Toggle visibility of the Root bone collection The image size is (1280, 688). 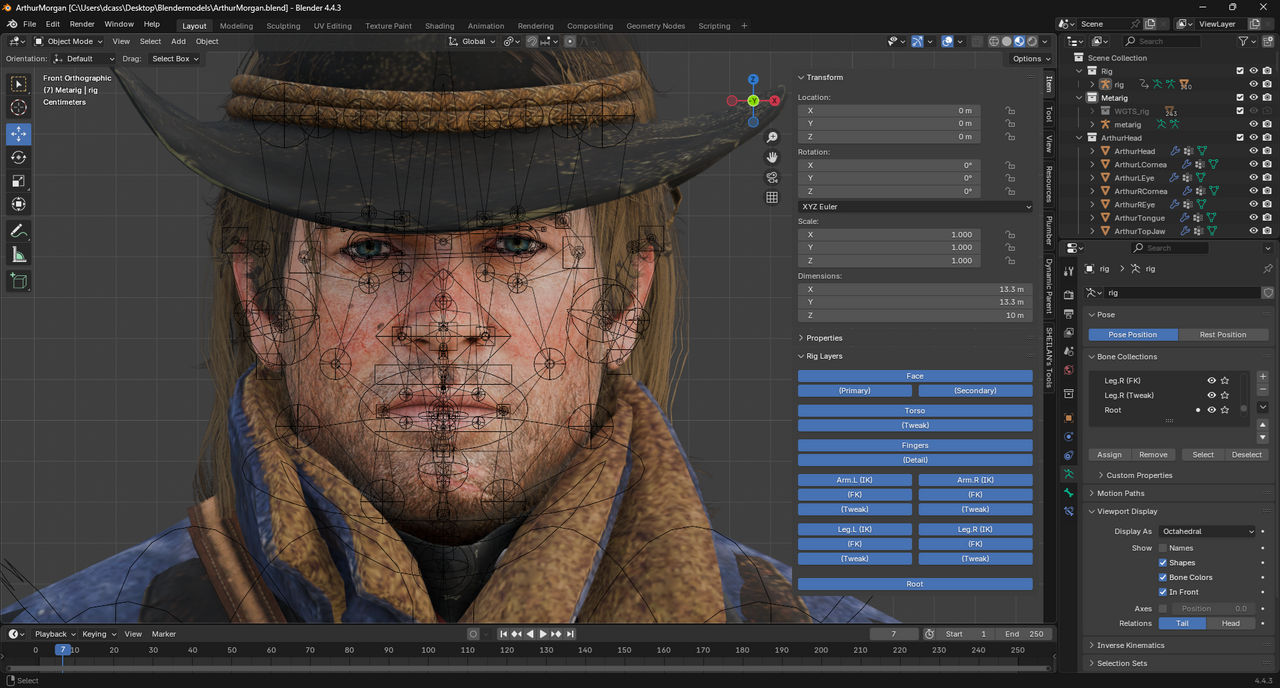(x=1211, y=410)
